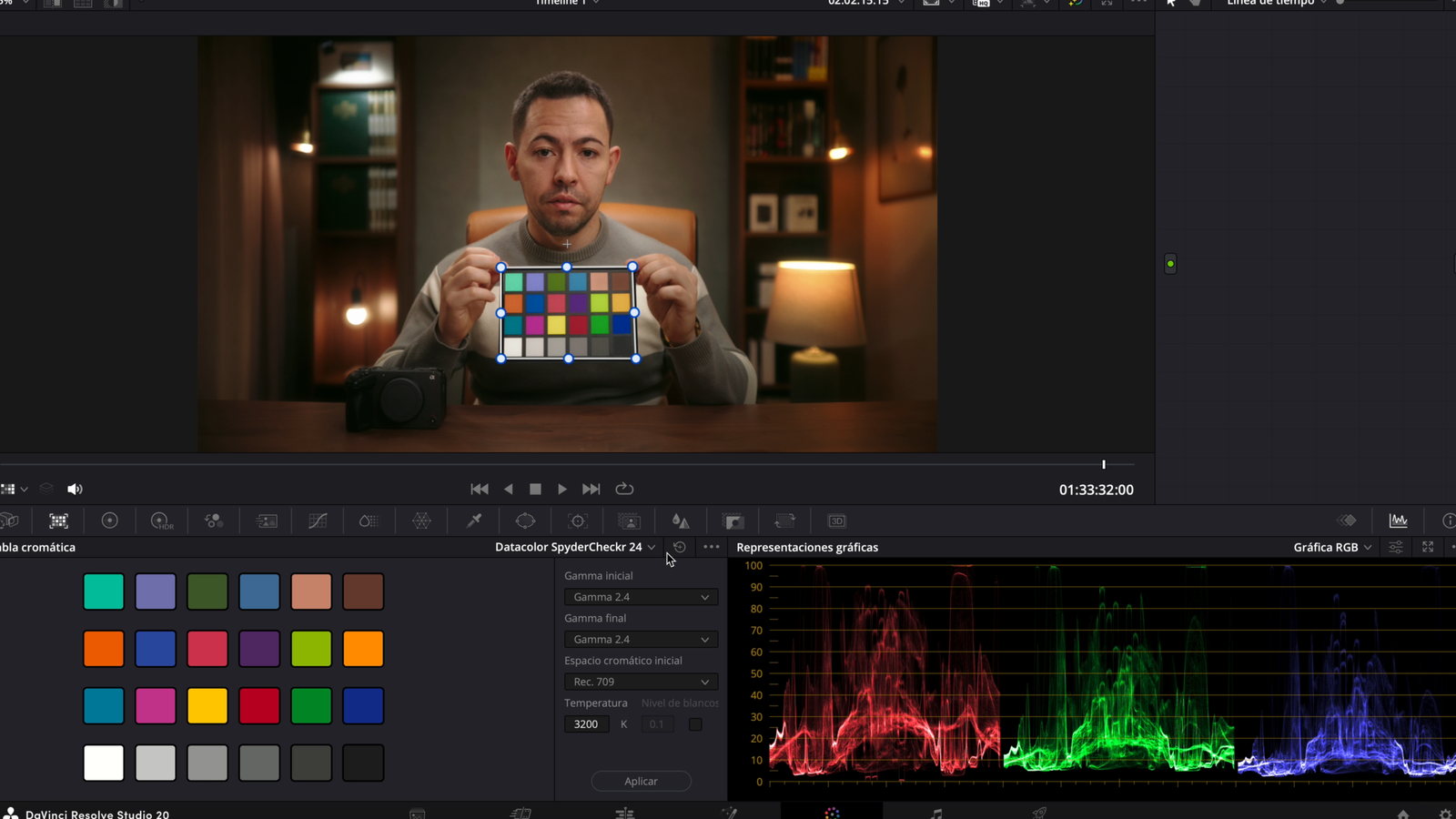The image size is (1456, 819).
Task: Switch to the Fairlight page tab
Action: [936, 813]
